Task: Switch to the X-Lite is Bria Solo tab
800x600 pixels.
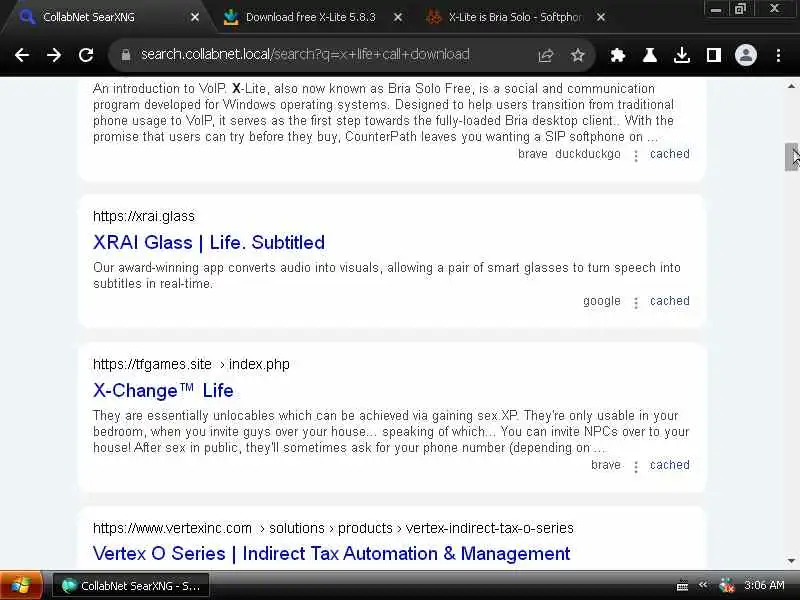Action: 514,17
